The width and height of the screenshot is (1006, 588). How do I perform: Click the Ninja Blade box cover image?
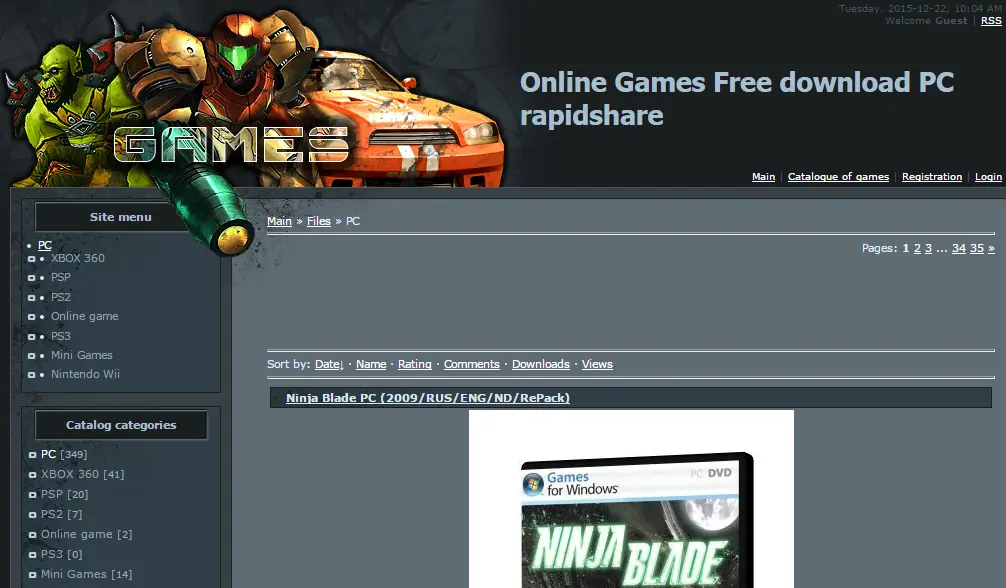coord(631,499)
